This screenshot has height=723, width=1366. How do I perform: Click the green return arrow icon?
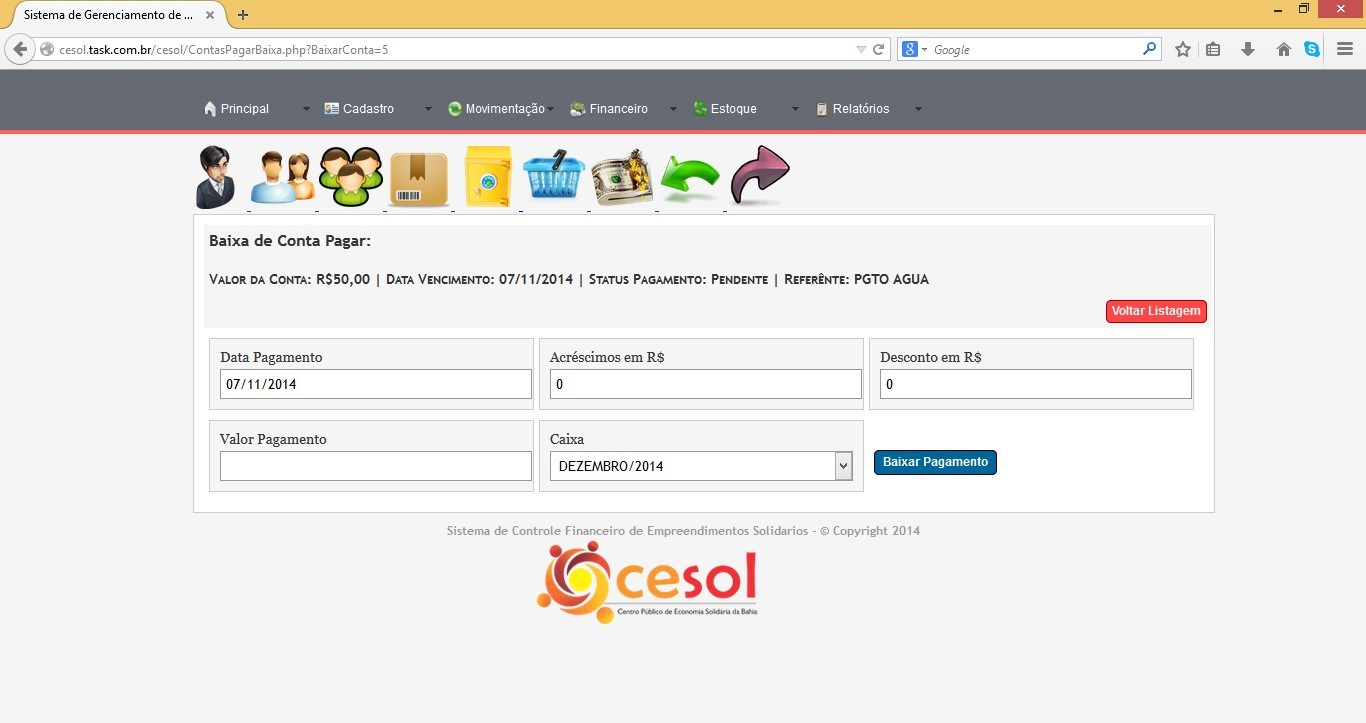tap(690, 179)
